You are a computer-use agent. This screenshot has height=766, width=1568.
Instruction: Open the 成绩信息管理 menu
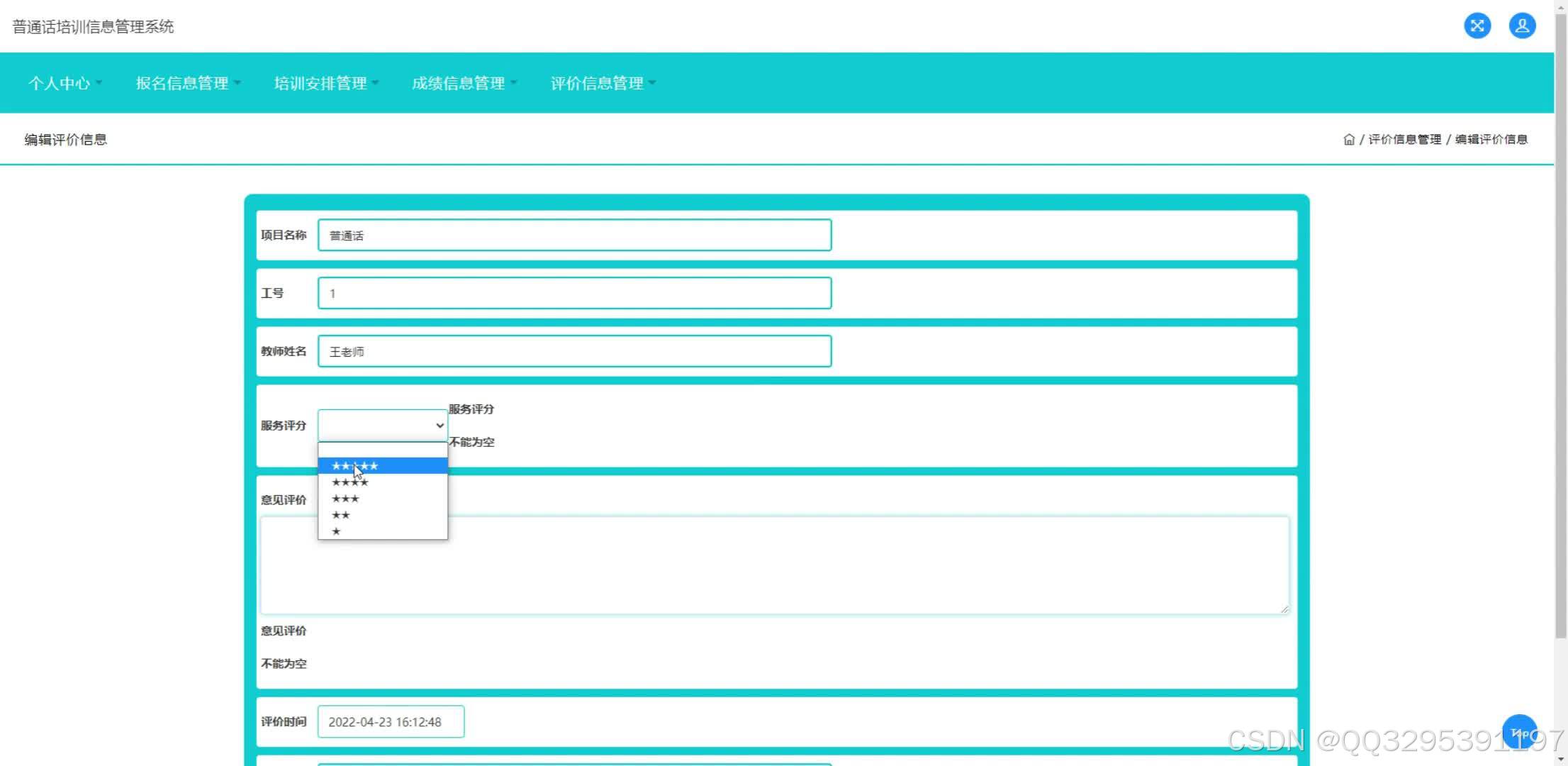point(464,83)
